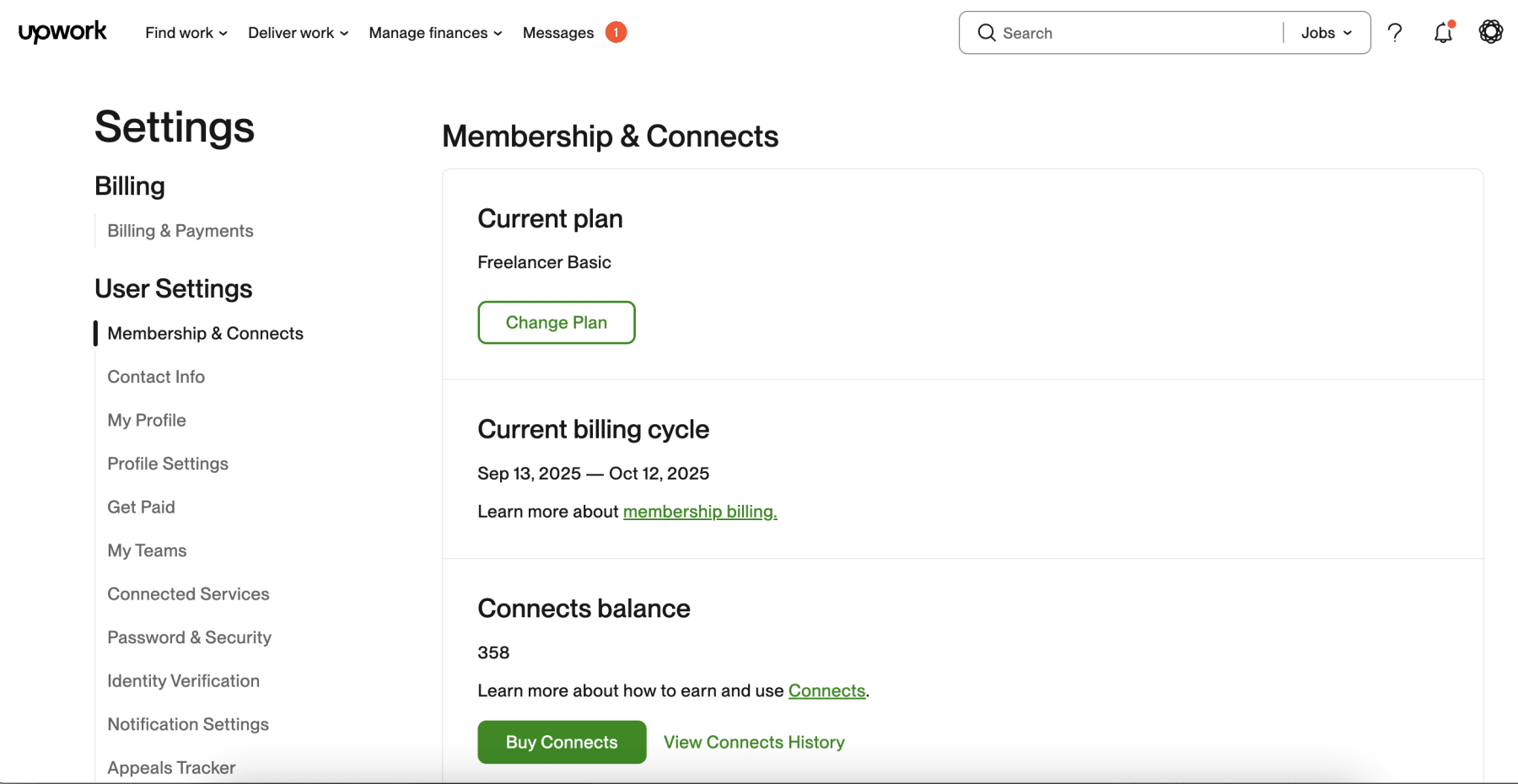This screenshot has width=1518, height=784.
Task: Open the help question mark icon
Action: [x=1394, y=32]
